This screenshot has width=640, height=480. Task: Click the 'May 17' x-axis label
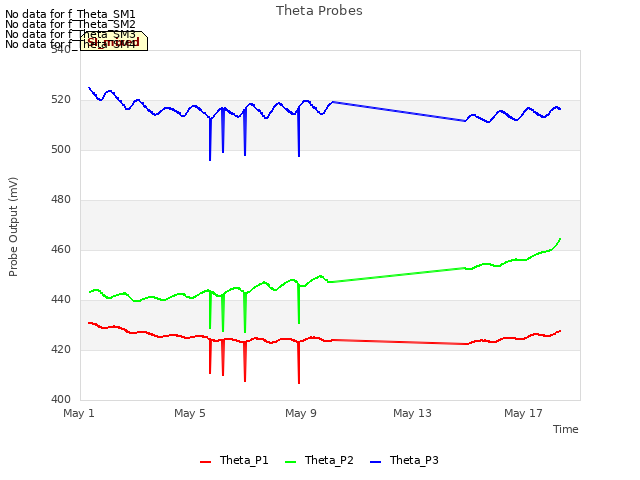[x=523, y=413]
